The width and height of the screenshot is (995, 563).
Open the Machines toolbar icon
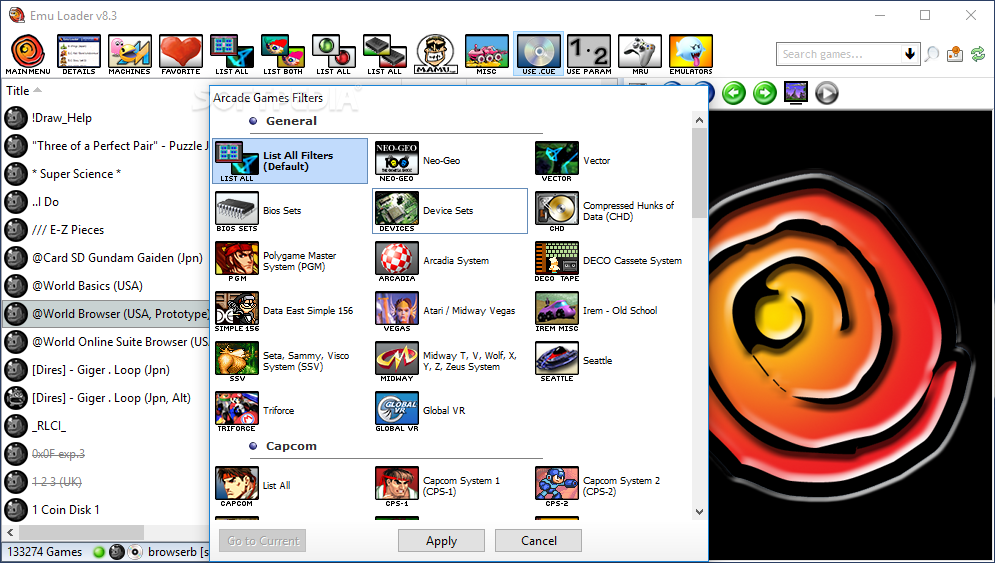tap(129, 55)
